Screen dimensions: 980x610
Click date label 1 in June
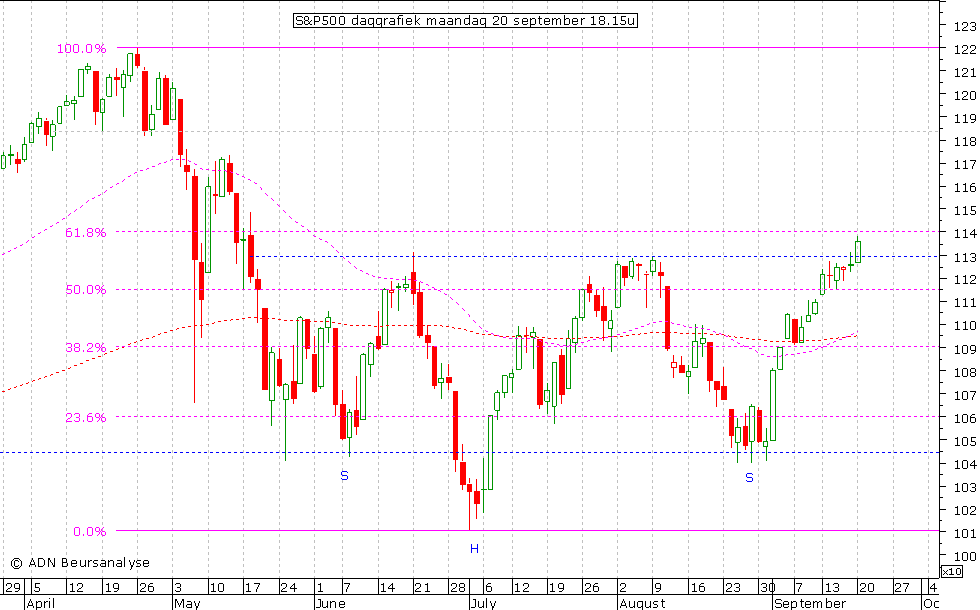319,588
